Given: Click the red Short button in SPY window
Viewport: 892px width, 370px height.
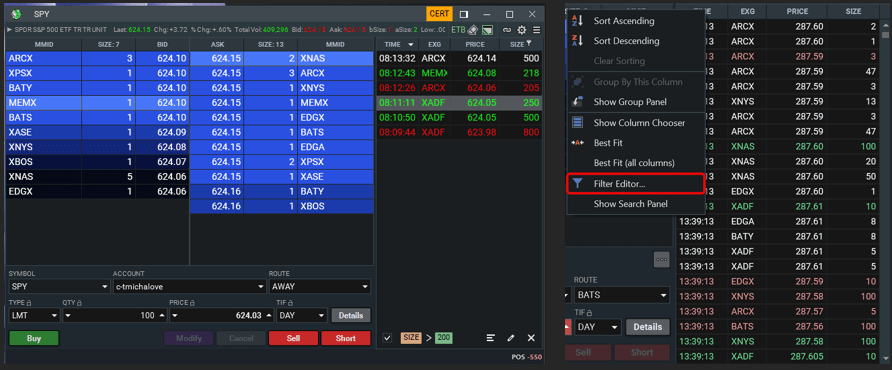Looking at the screenshot, I should pyautogui.click(x=345, y=338).
